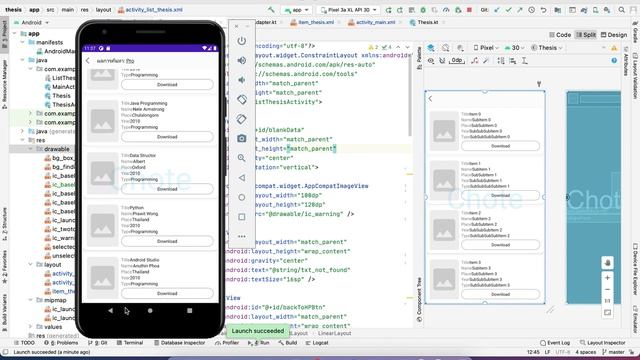Click the pan hand tool in design preview
Screen dimensions: 640x360
click(x=607, y=263)
